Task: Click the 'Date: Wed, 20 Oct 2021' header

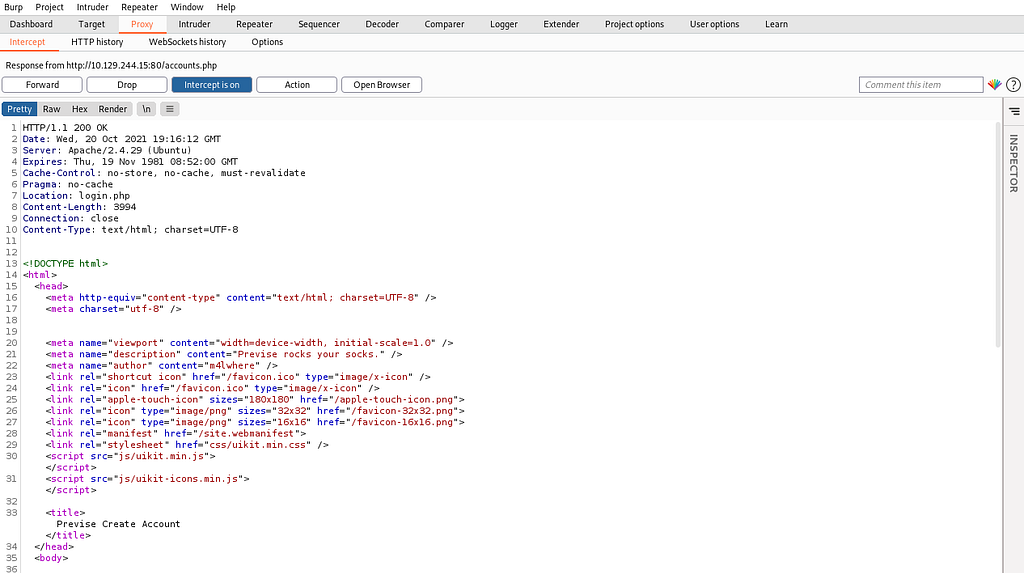Action: (121, 139)
